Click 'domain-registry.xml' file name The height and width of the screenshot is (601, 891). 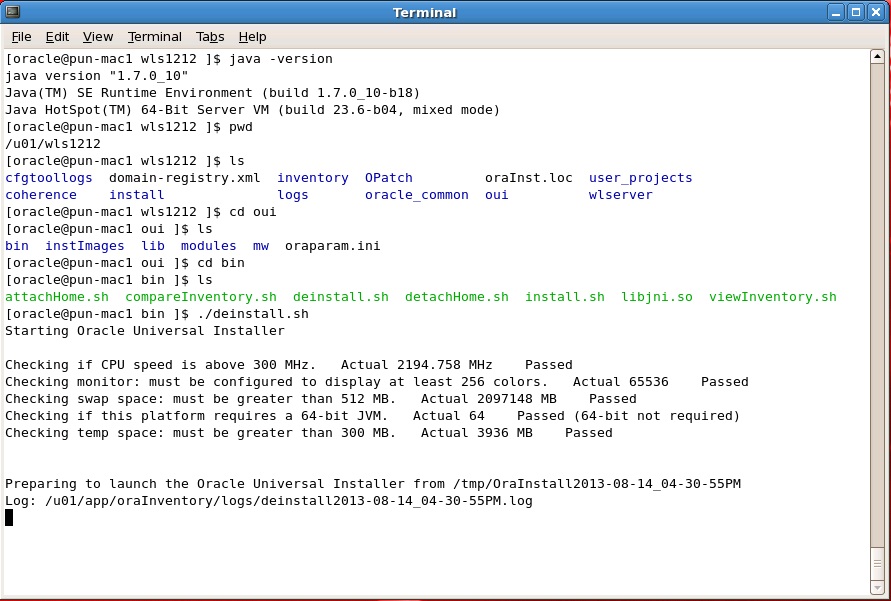185,178
